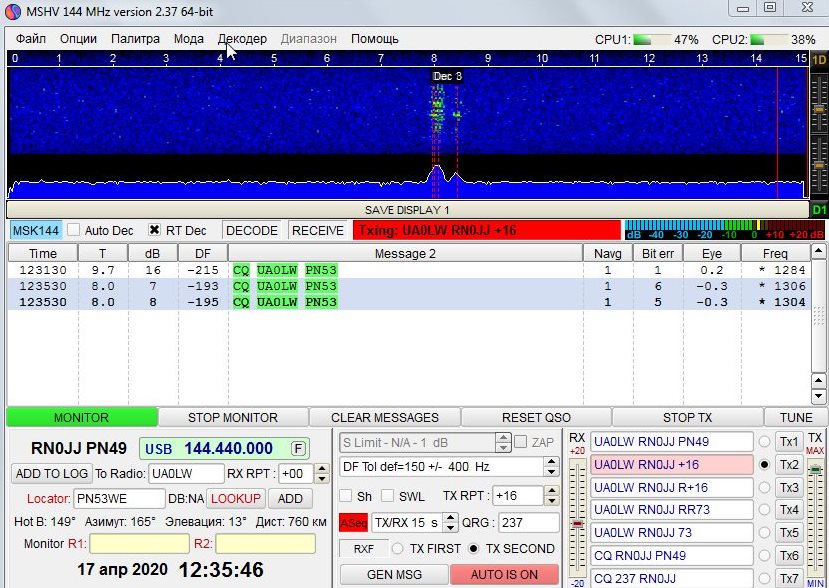
Task: Click the RXF button
Action: click(x=364, y=549)
